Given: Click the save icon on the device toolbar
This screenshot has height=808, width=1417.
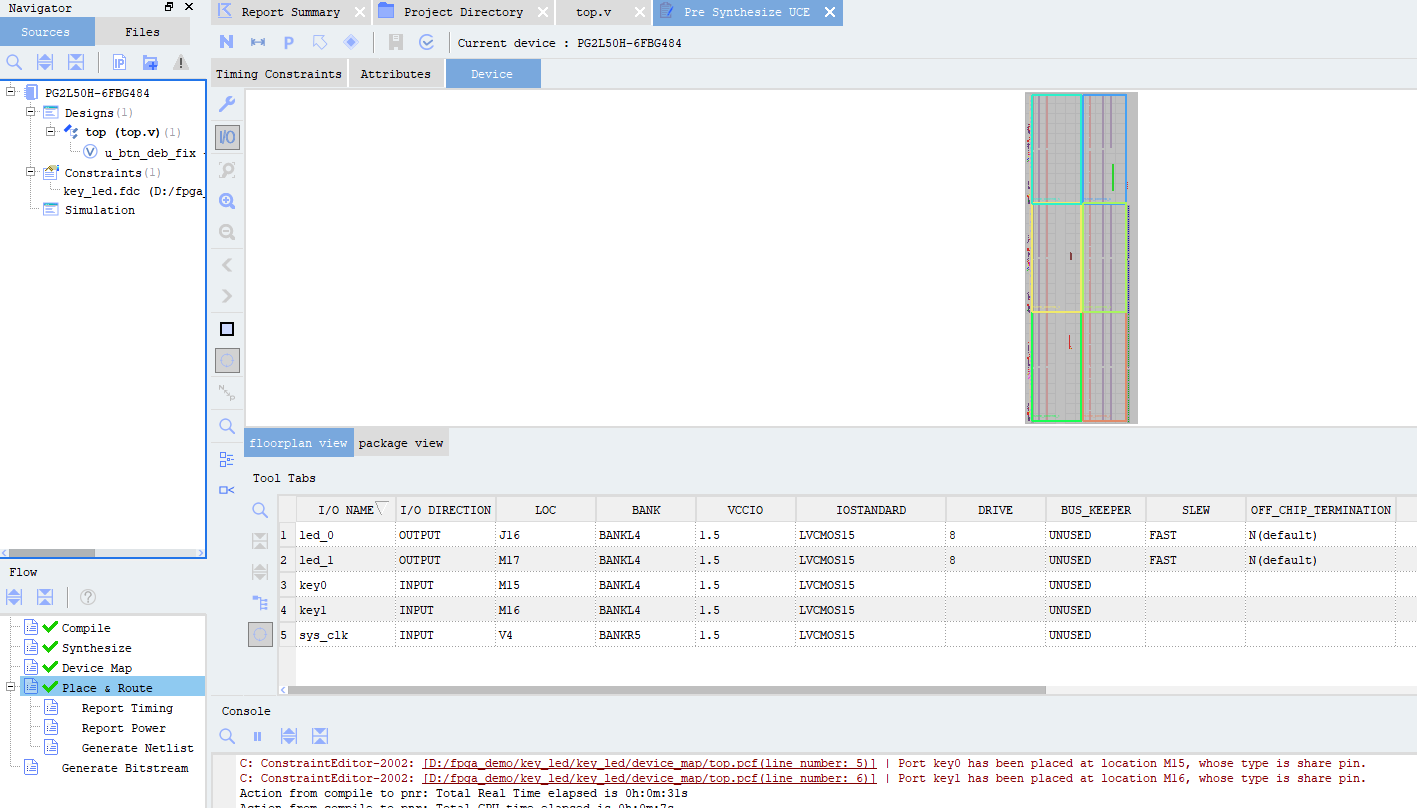Looking at the screenshot, I should (x=395, y=41).
